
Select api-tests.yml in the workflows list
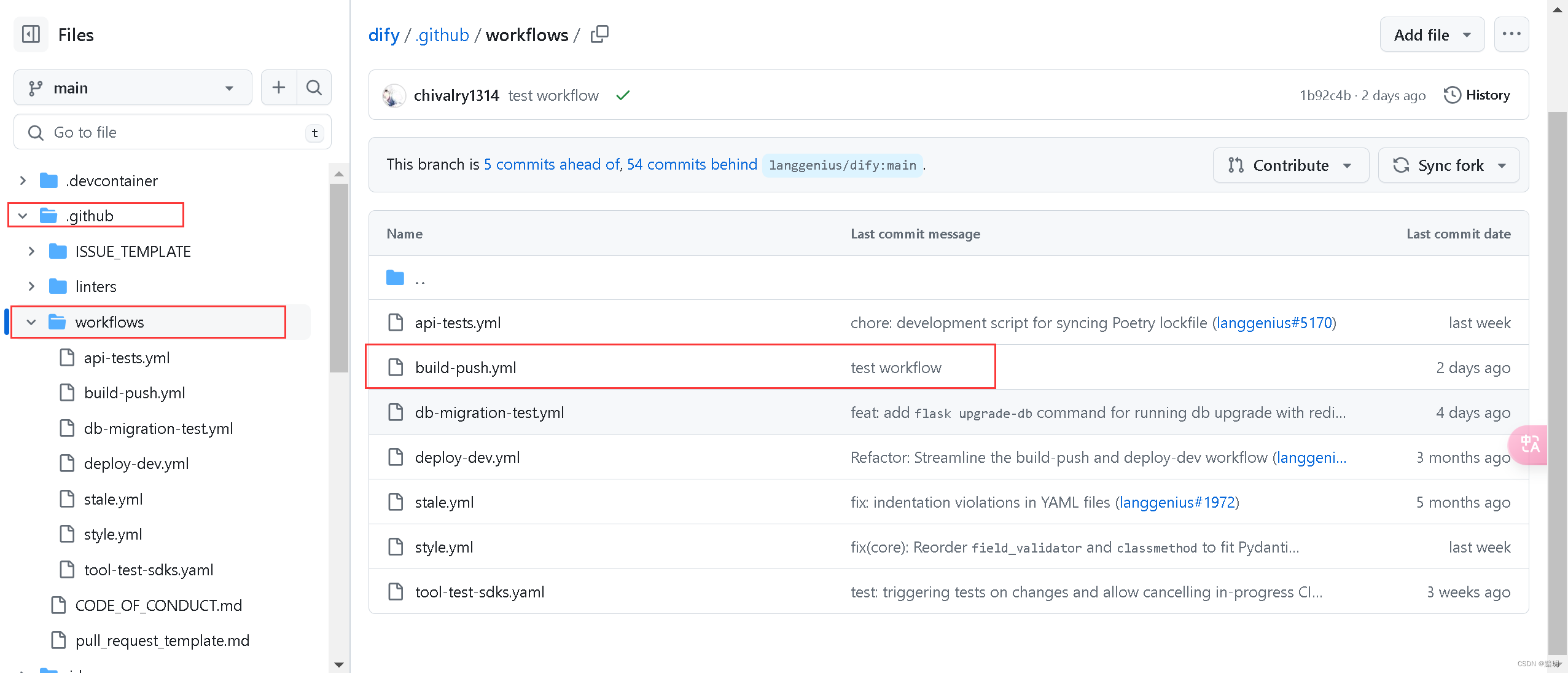[x=460, y=322]
